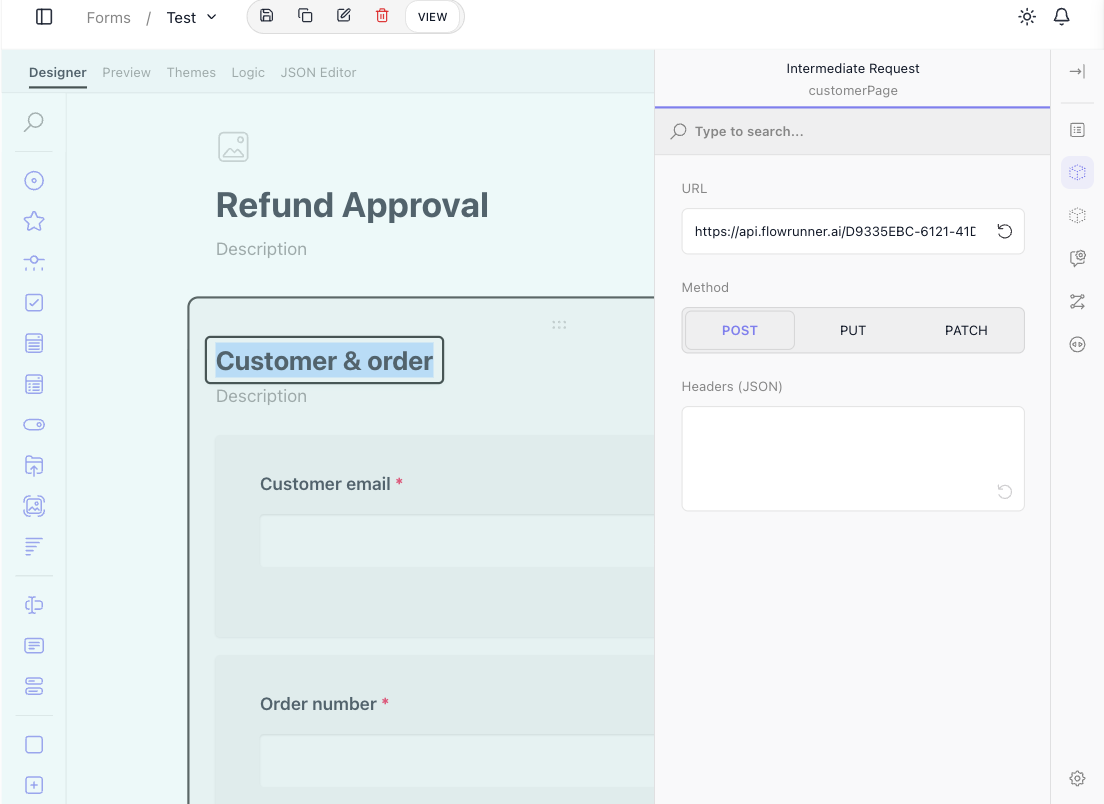Switch theme using the sun icon
This screenshot has height=804, width=1104.
1027,17
